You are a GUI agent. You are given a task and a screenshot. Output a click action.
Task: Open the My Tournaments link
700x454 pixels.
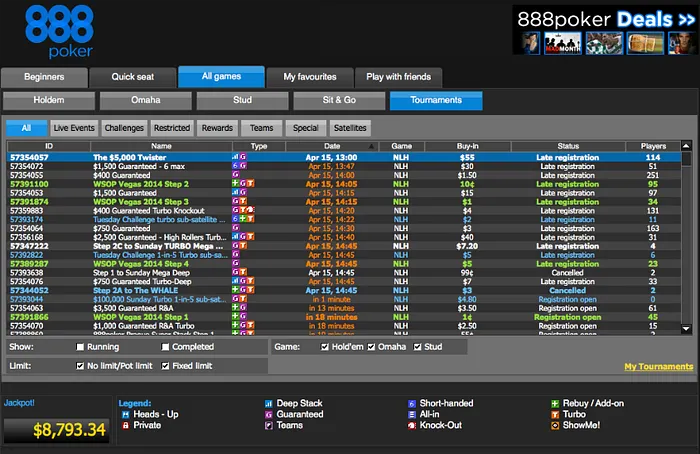pyautogui.click(x=658, y=367)
